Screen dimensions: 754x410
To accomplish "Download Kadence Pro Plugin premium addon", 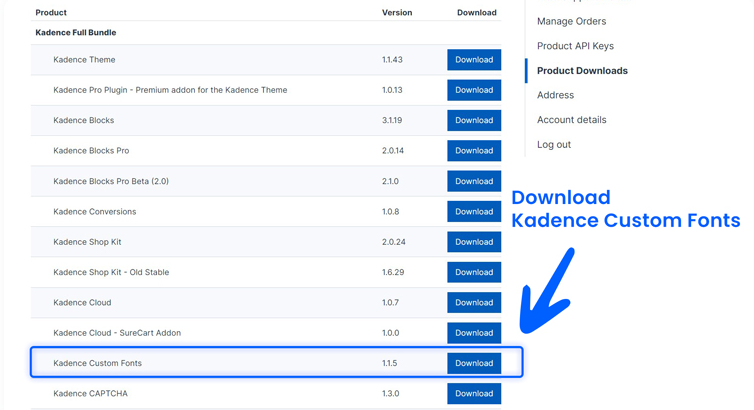I will click(473, 90).
